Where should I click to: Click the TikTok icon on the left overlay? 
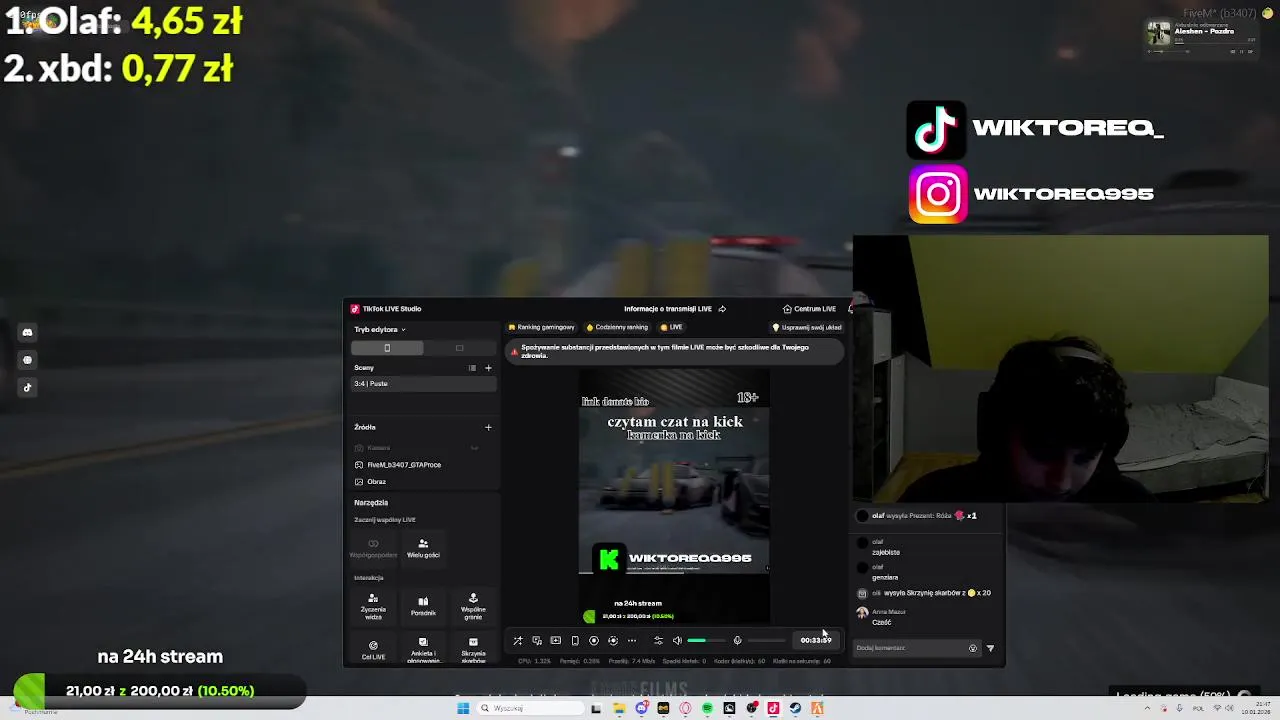click(x=27, y=388)
